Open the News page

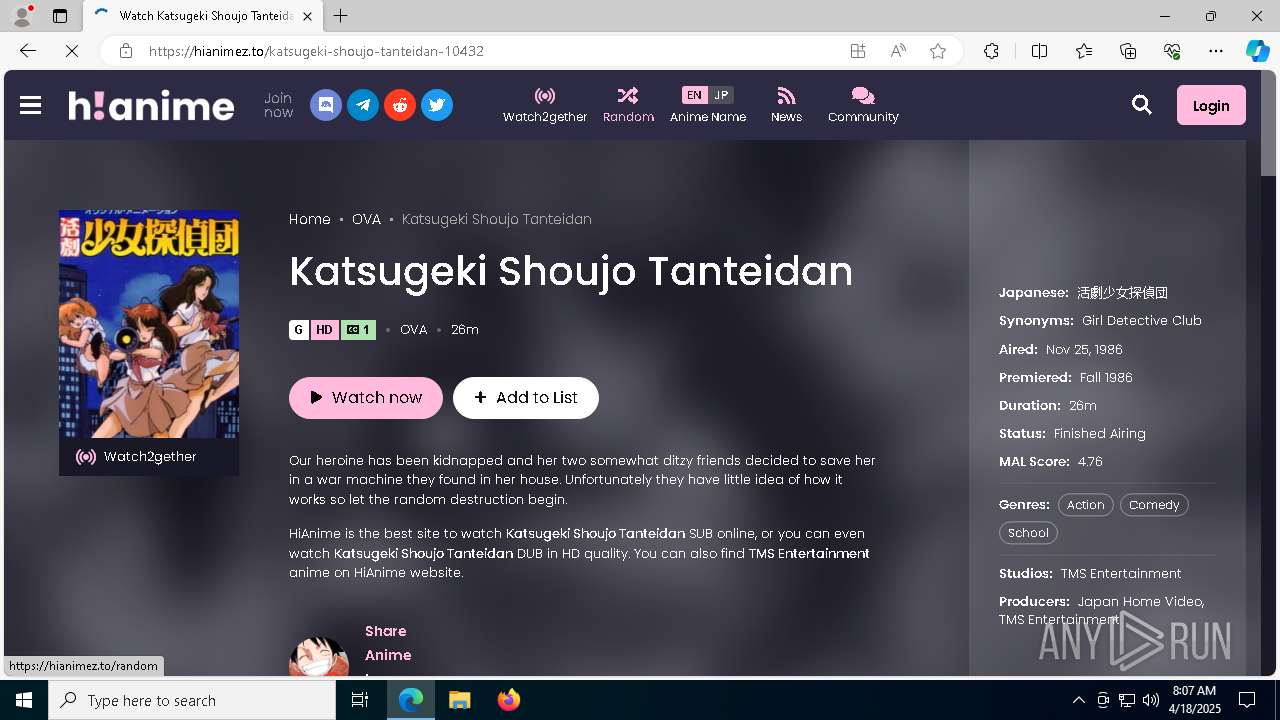coord(786,105)
